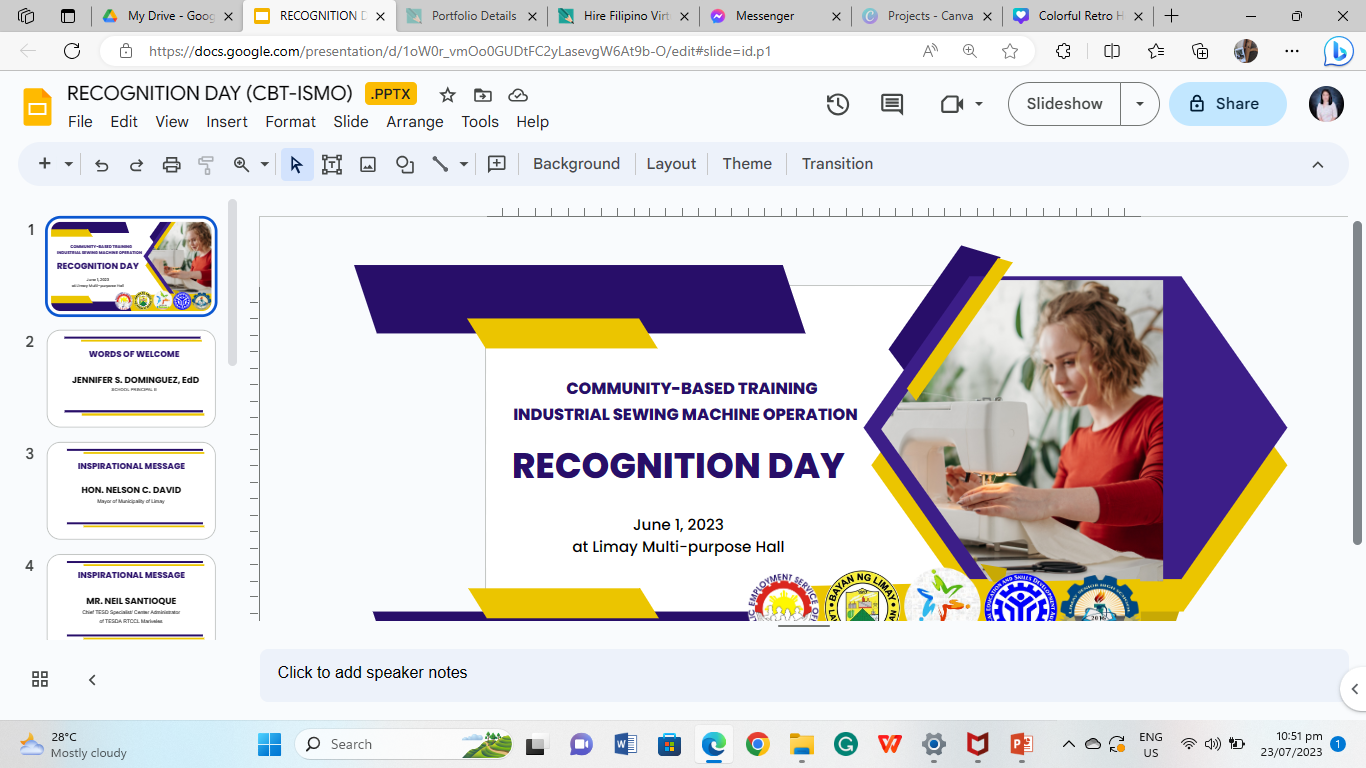Screen dimensions: 1366x768
Task: Click the Insert image tool
Action: coord(368,165)
